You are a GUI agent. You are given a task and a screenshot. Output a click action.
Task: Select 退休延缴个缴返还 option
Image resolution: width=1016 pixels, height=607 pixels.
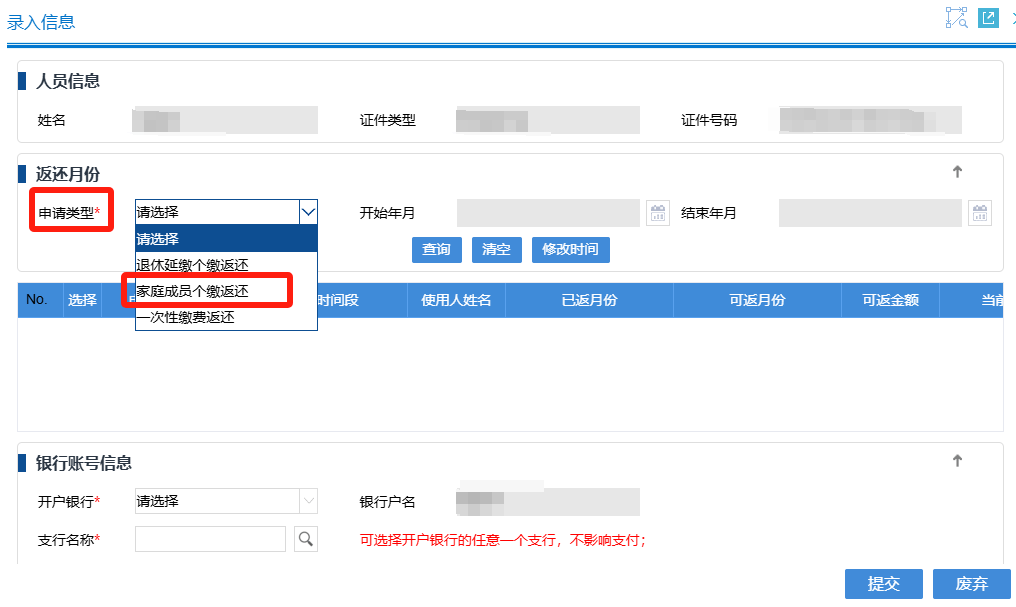193,265
